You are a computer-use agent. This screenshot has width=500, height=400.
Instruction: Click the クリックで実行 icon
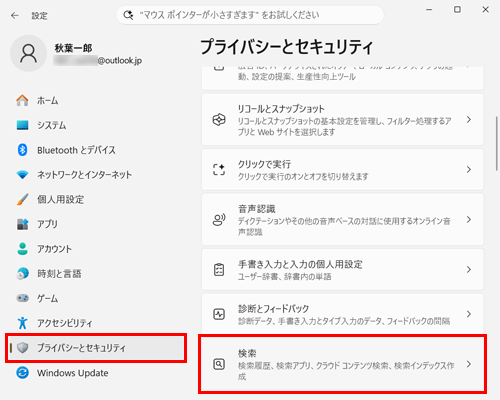click(219, 169)
